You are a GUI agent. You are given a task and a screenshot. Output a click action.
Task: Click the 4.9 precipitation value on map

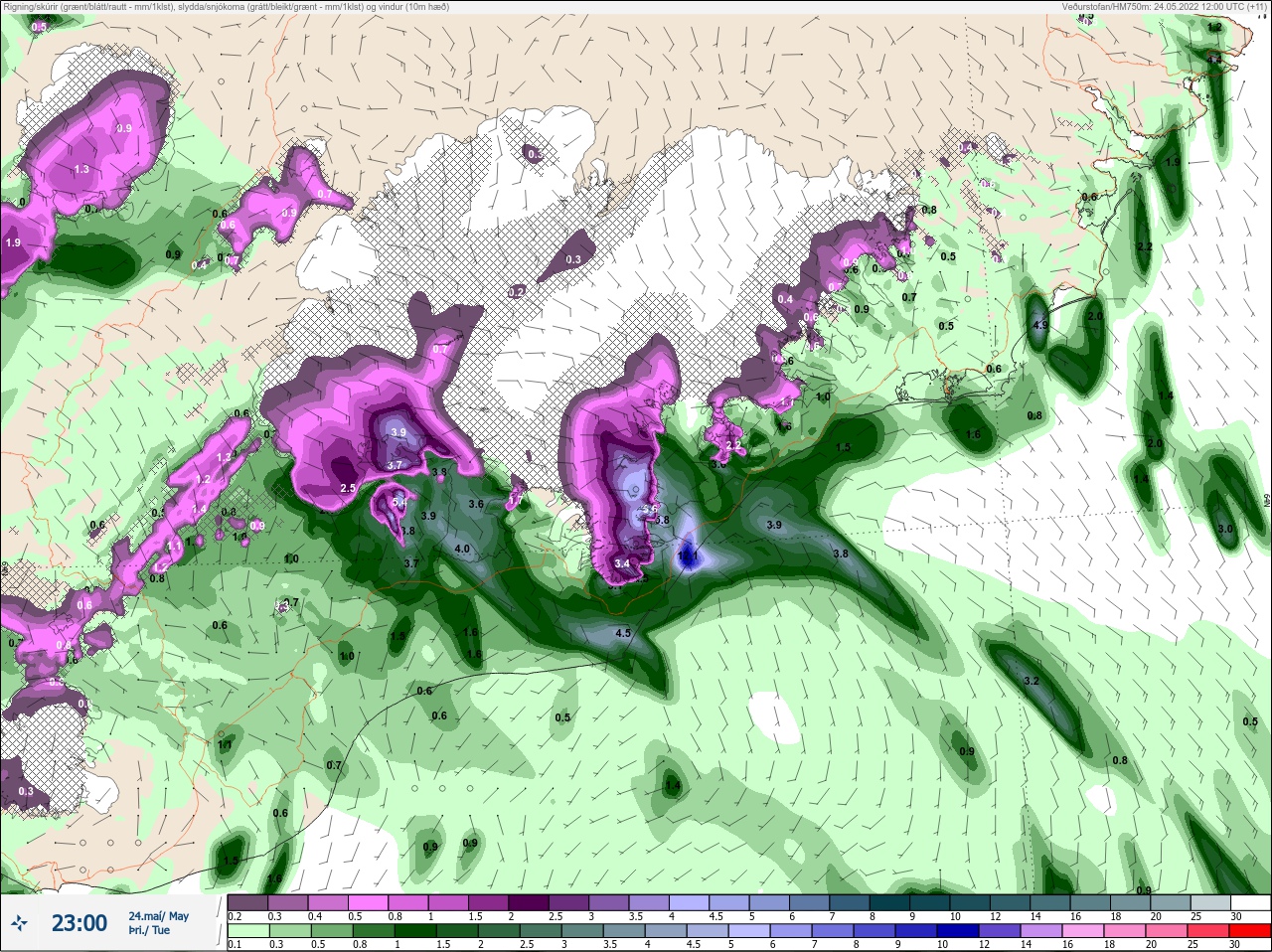click(x=1040, y=325)
